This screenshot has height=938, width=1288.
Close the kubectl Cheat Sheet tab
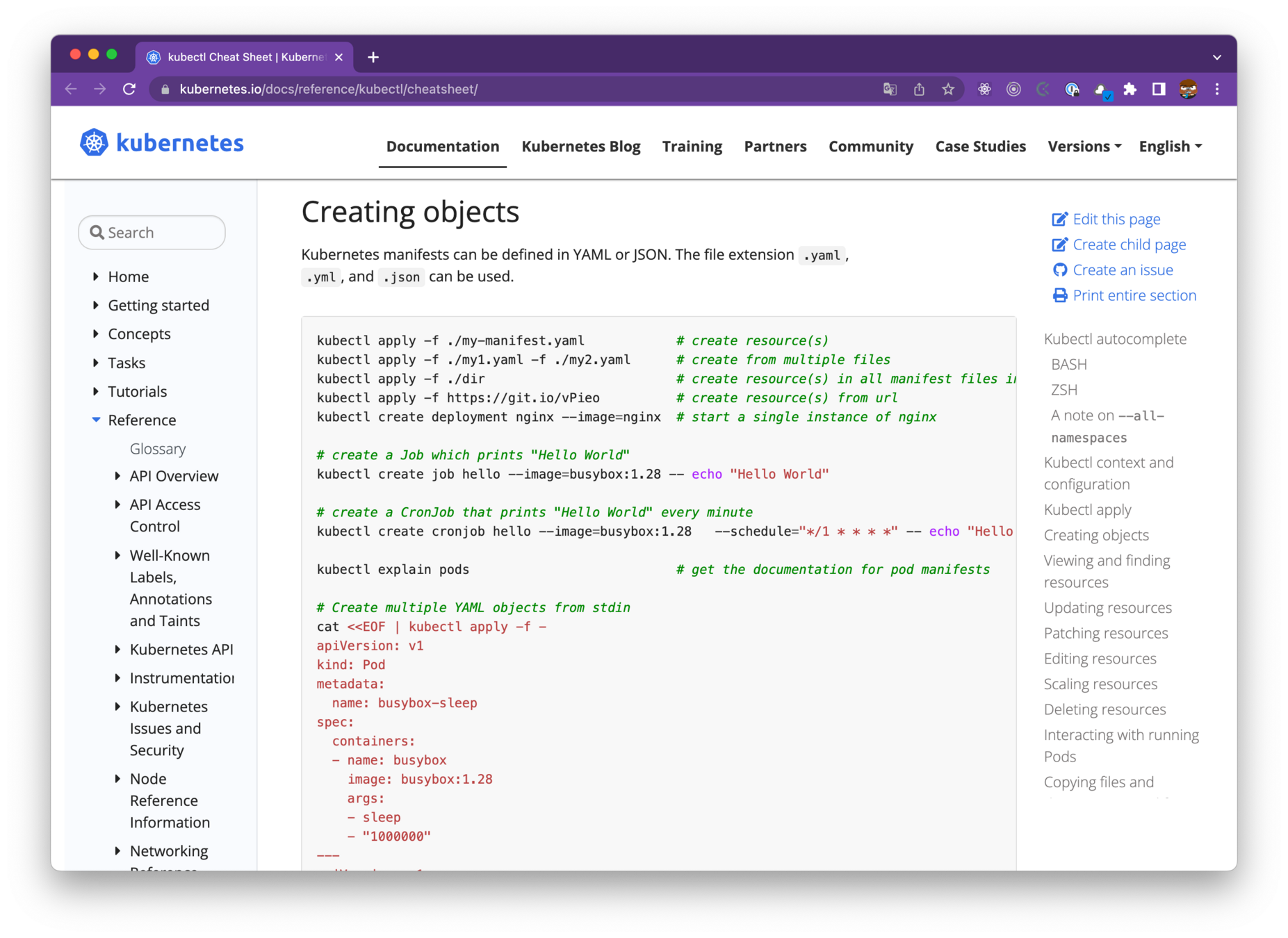(339, 57)
